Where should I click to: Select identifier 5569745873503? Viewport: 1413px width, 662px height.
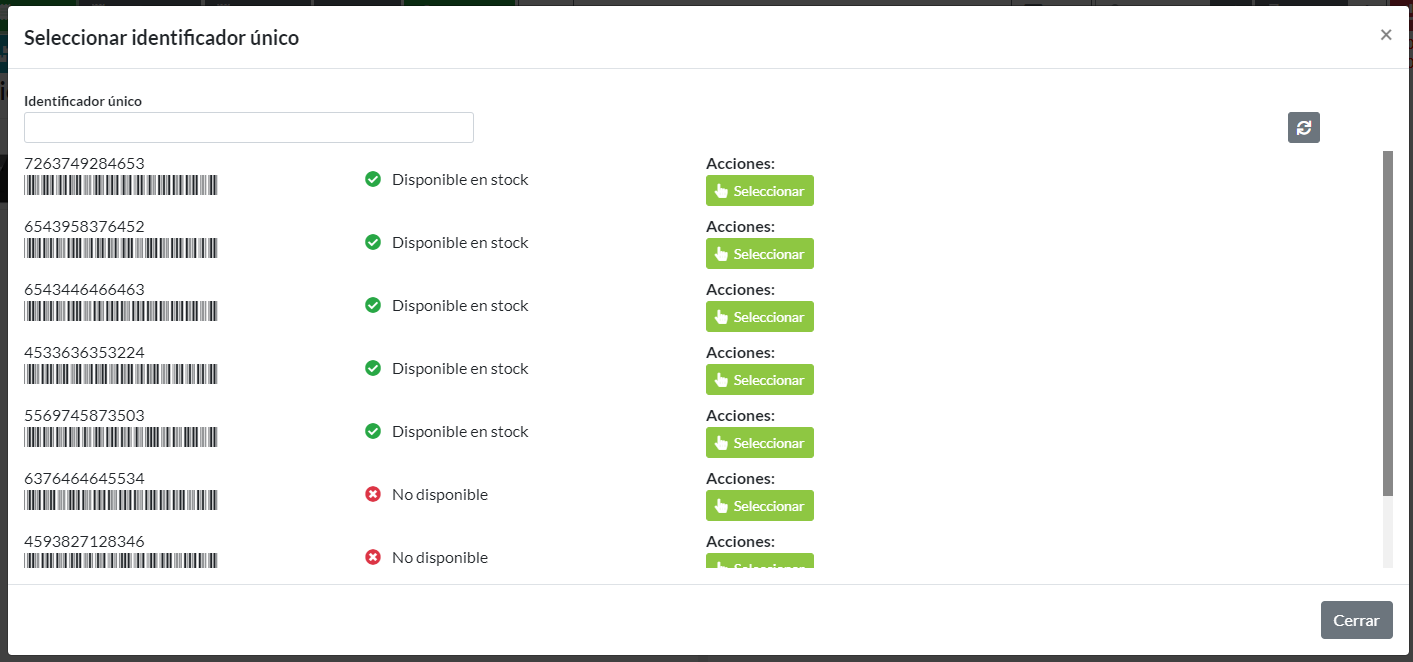[759, 443]
